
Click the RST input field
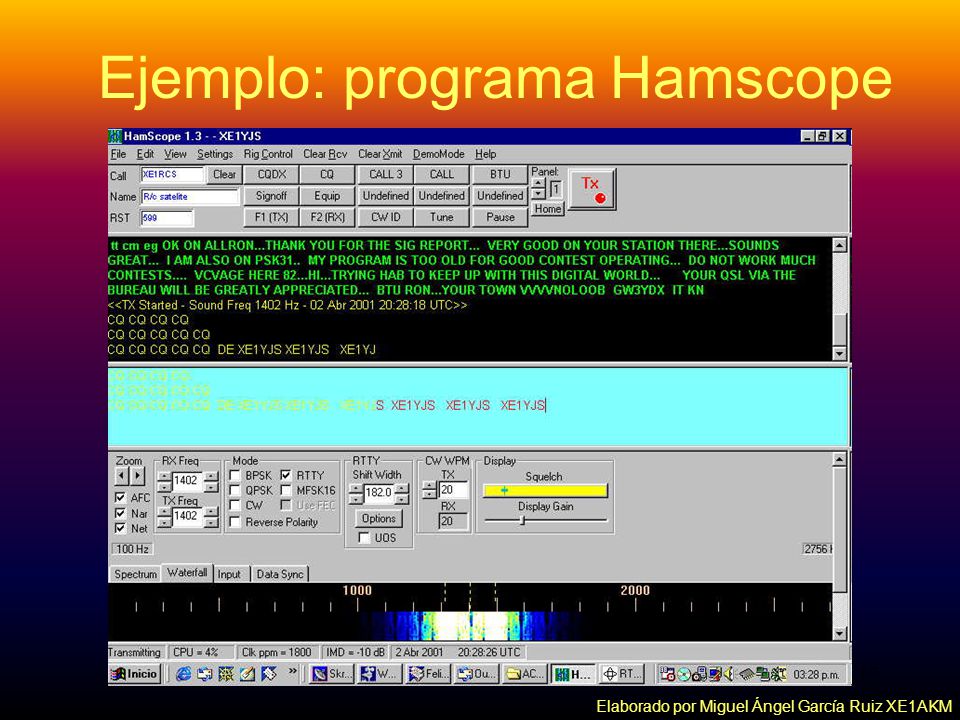(167, 217)
